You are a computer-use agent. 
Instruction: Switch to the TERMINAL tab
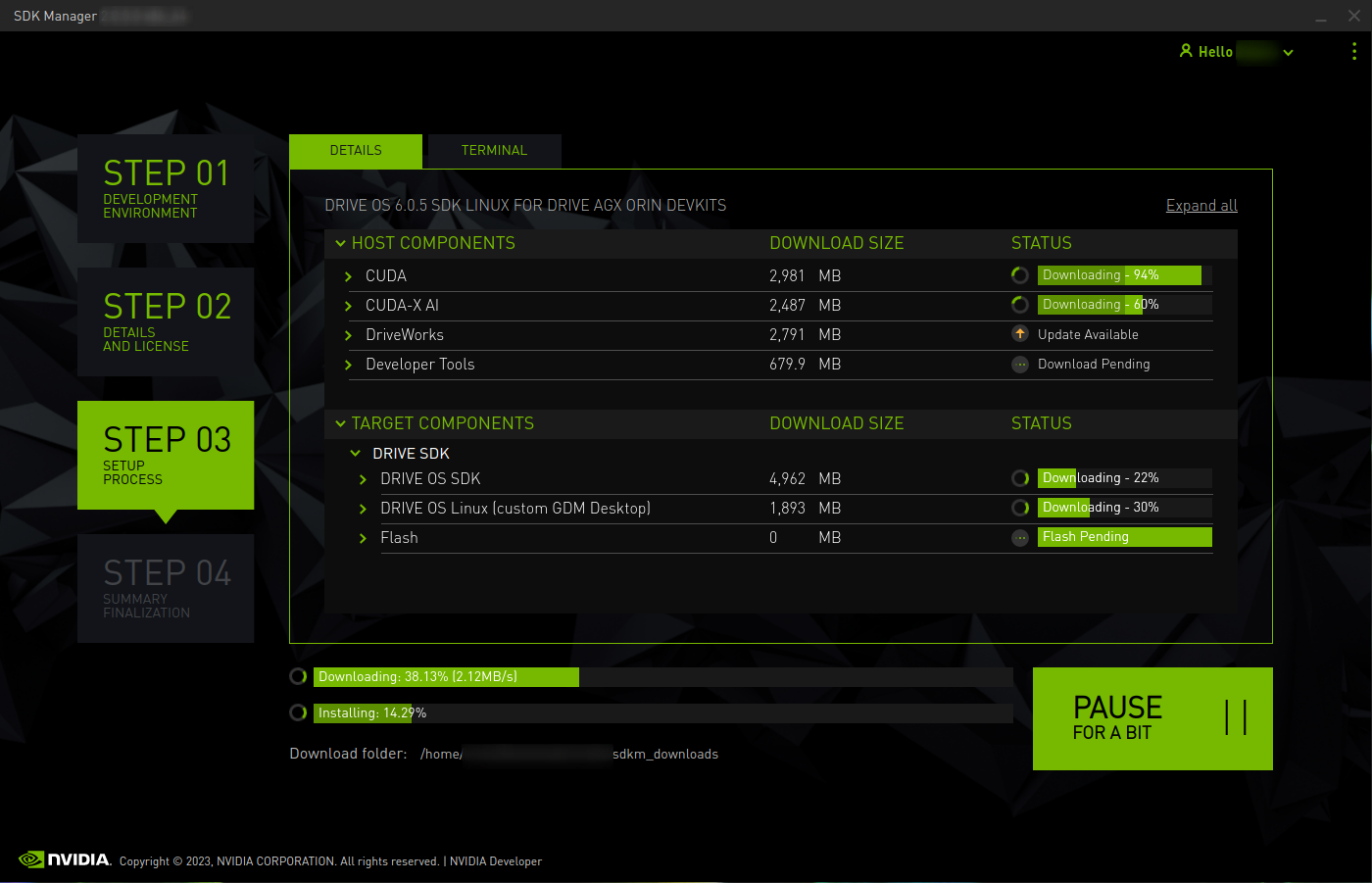[495, 151]
